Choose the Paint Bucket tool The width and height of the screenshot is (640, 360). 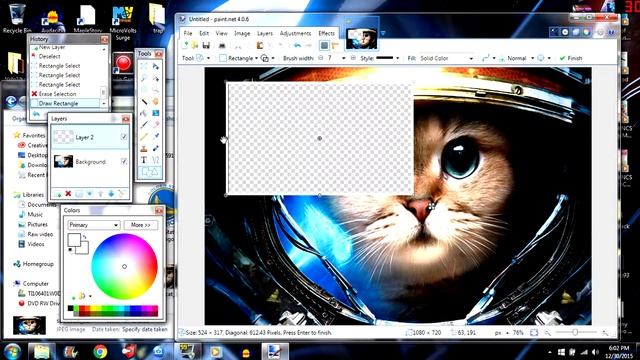click(x=144, y=113)
